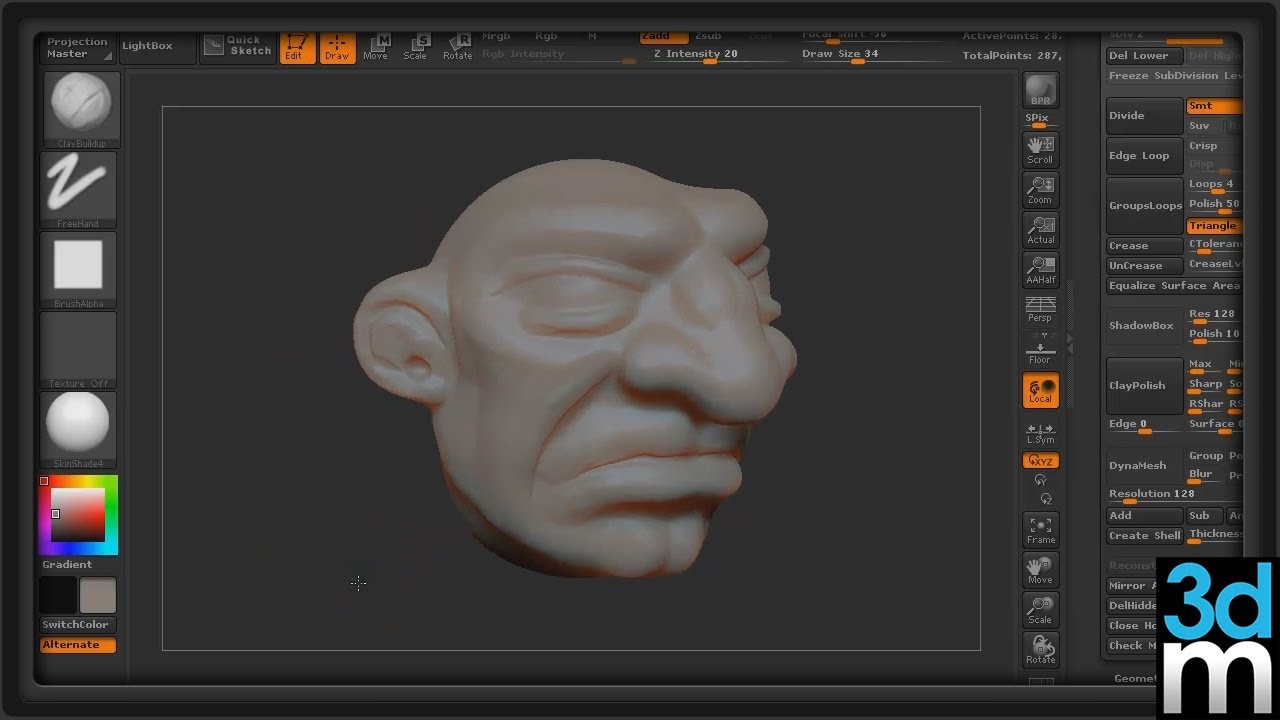Click the AAHalf icon
Viewport: 1280px width, 720px height.
click(x=1041, y=270)
